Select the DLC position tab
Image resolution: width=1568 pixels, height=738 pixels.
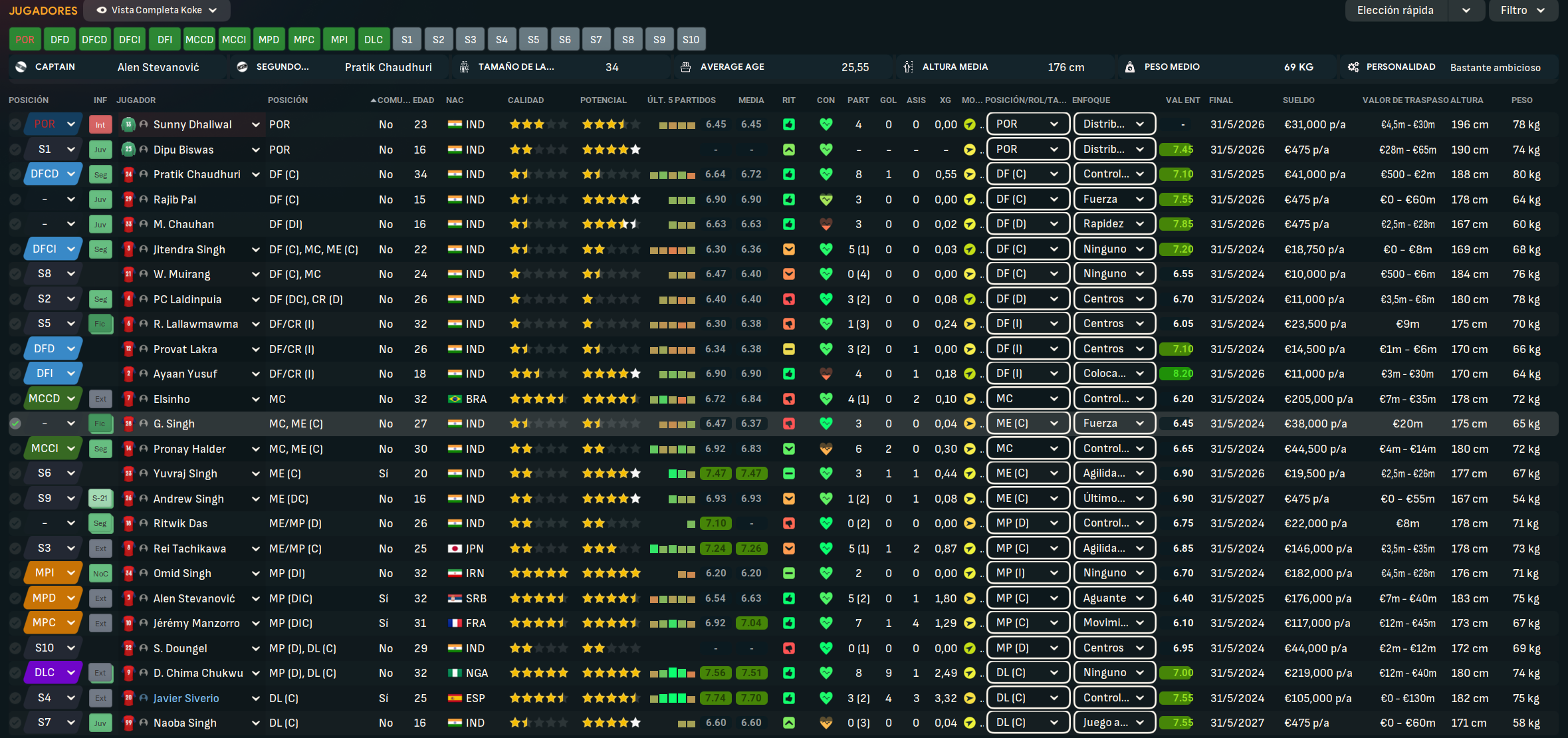(x=374, y=39)
